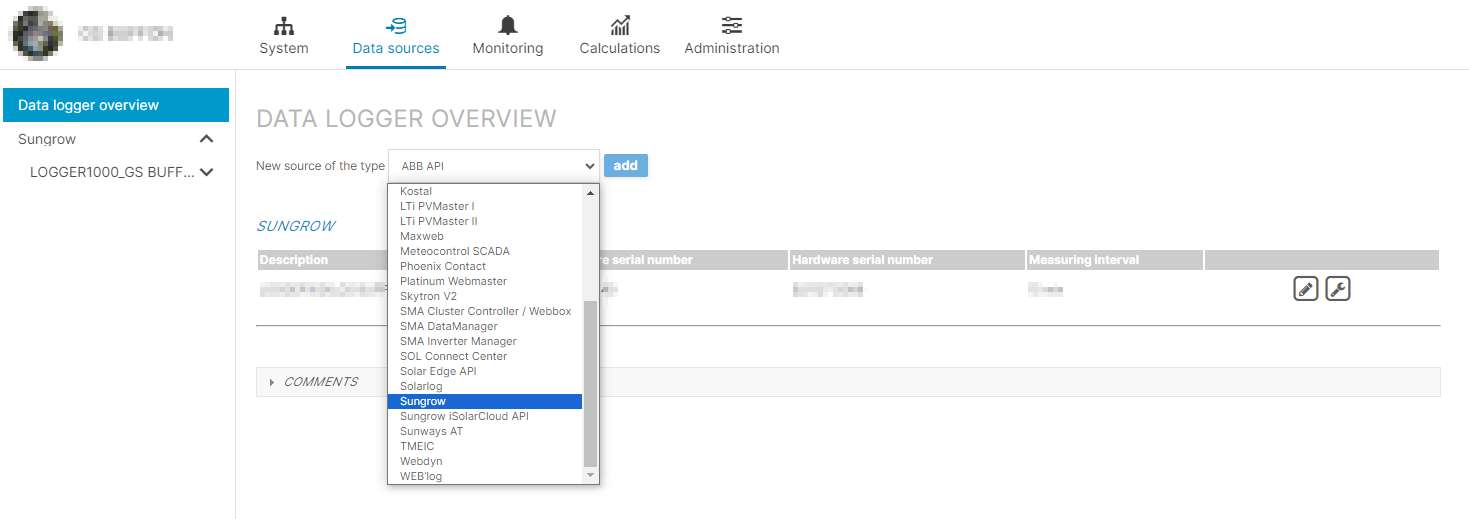Open the System tab

[284, 36]
